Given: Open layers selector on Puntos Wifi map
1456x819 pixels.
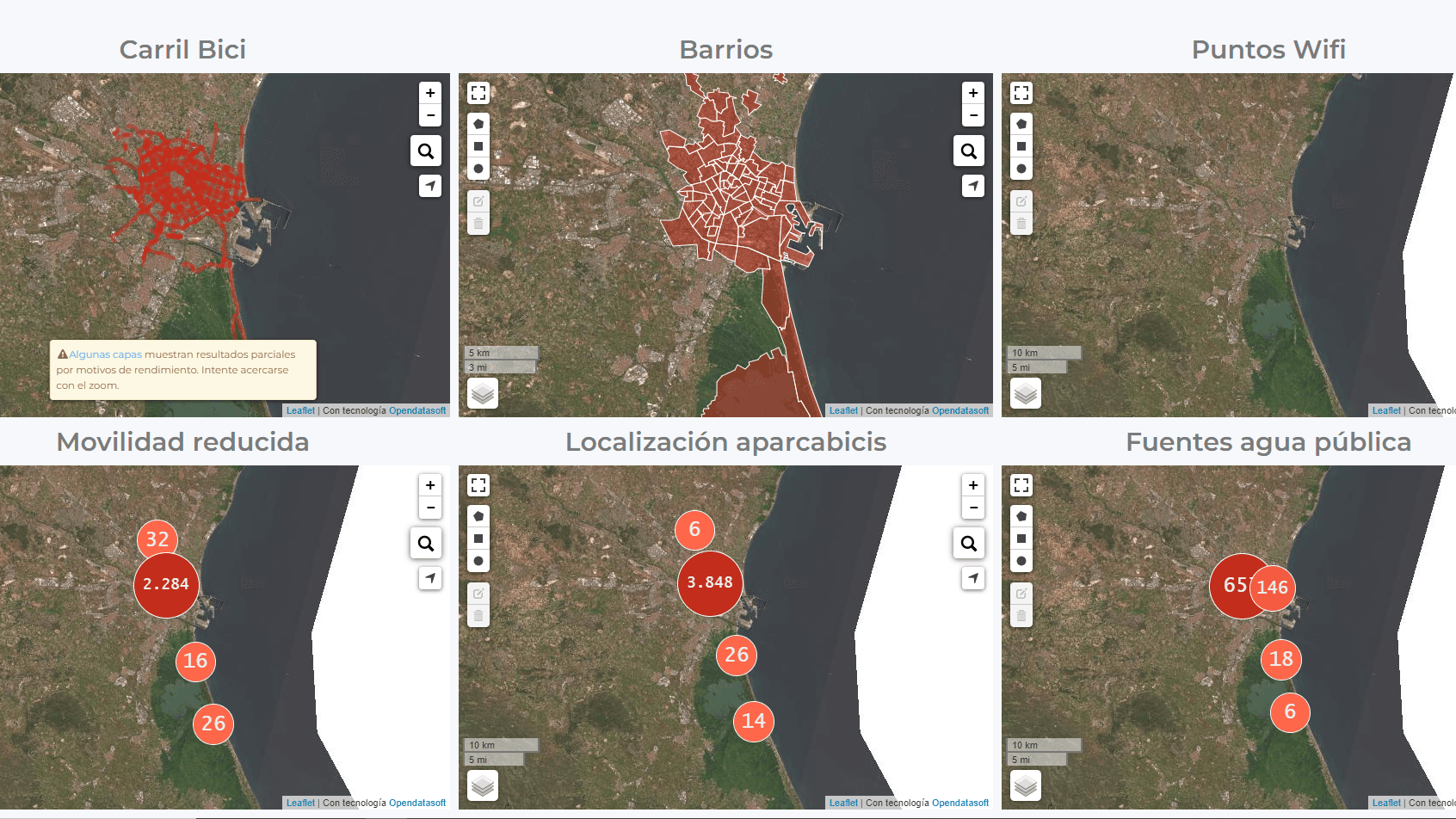Looking at the screenshot, I should coord(1026,394).
